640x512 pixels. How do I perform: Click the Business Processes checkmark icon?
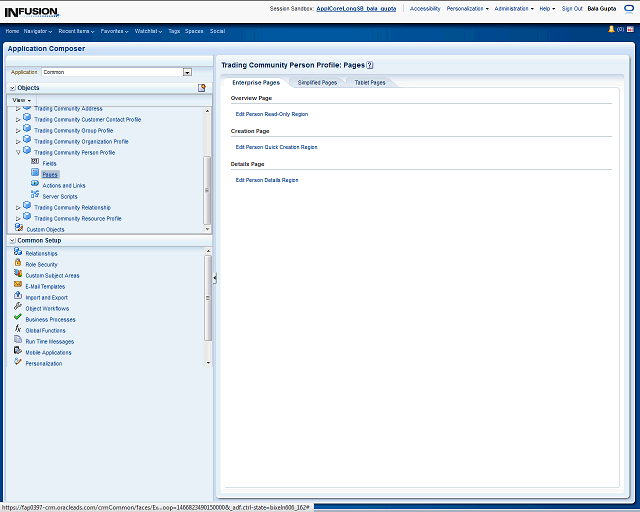coord(18,318)
